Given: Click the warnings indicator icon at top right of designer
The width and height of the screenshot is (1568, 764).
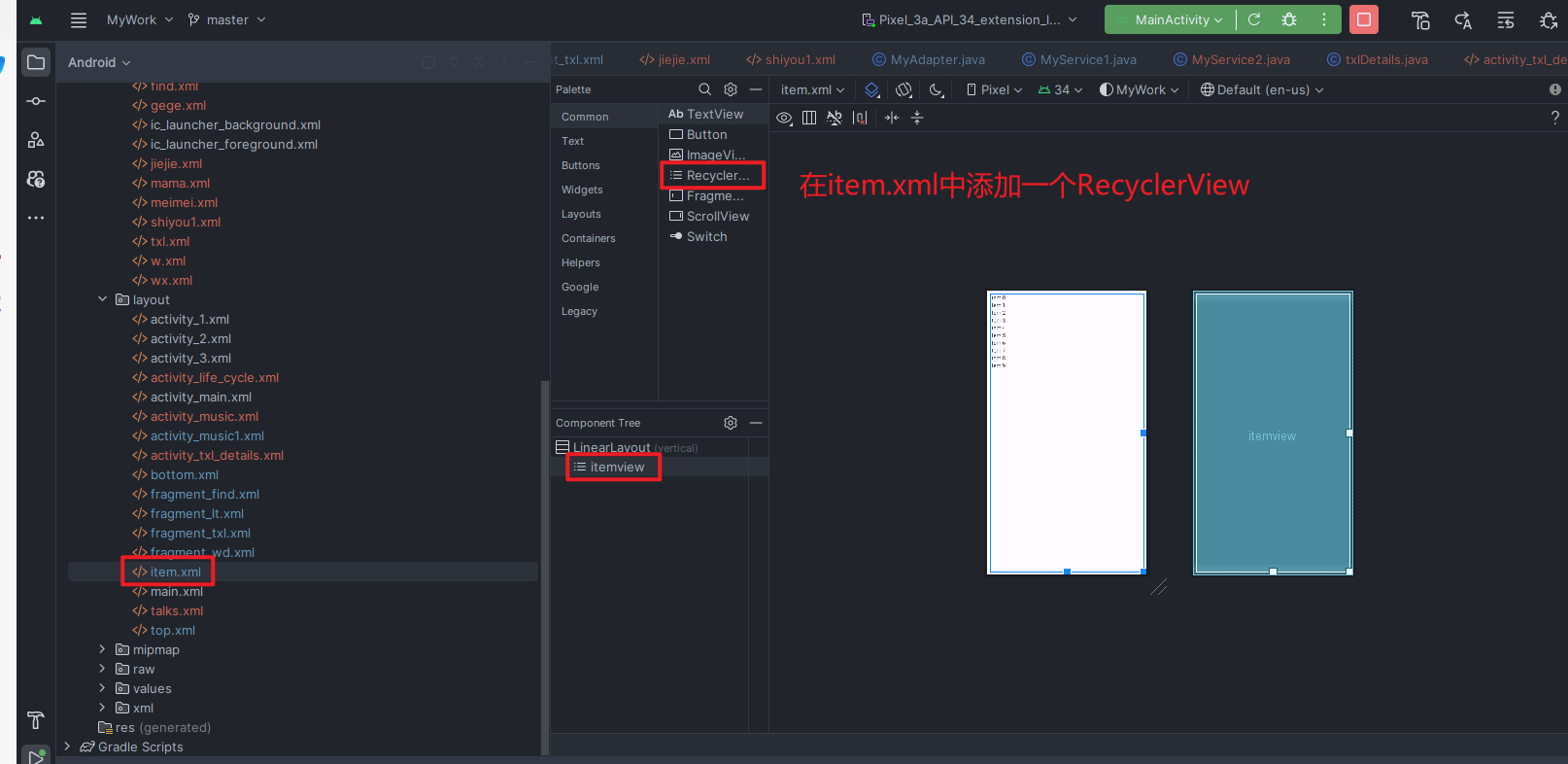Looking at the screenshot, I should [x=1555, y=89].
